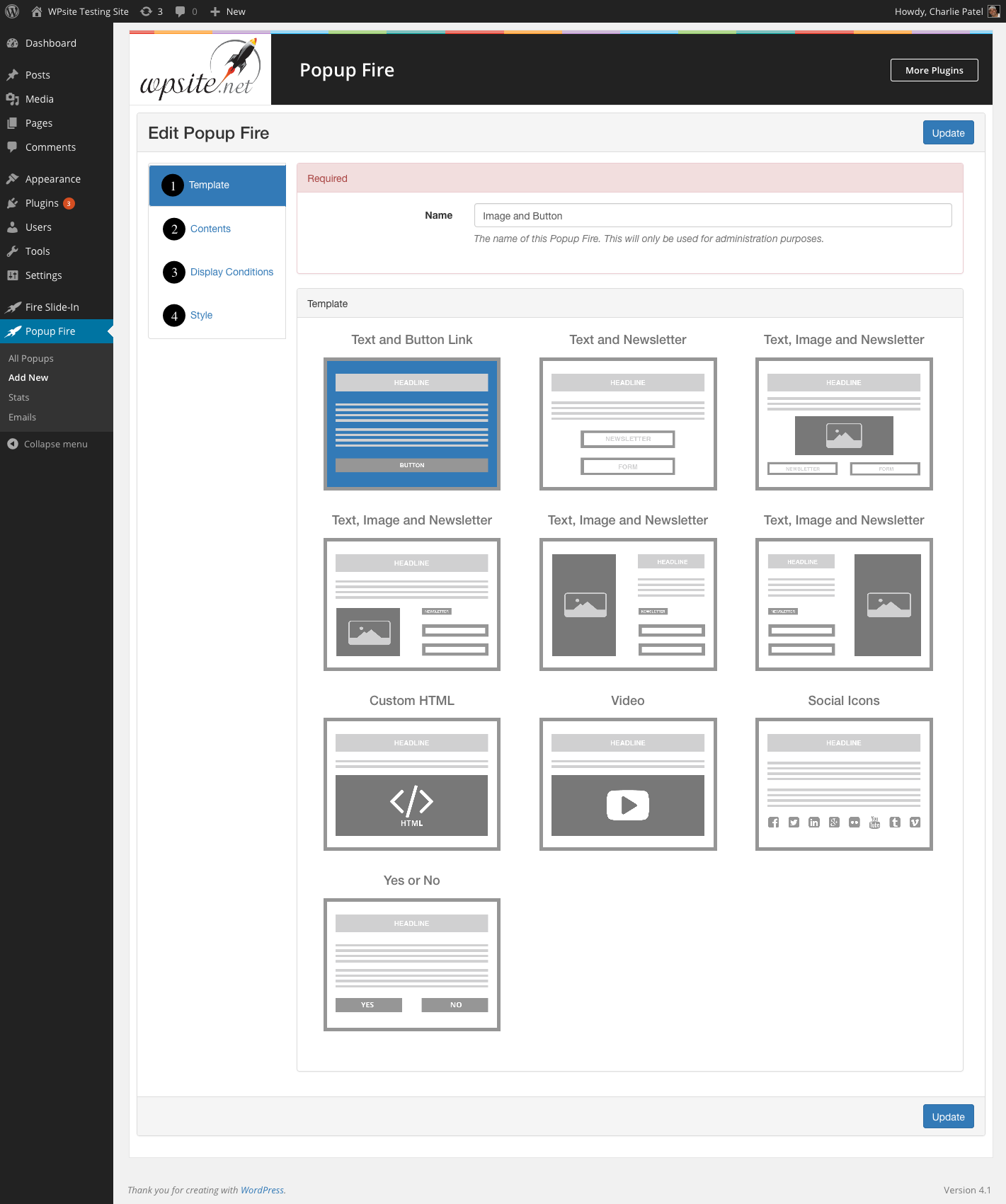Click the Collapse menu arrow icon
This screenshot has width=1006, height=1204.
(13, 444)
